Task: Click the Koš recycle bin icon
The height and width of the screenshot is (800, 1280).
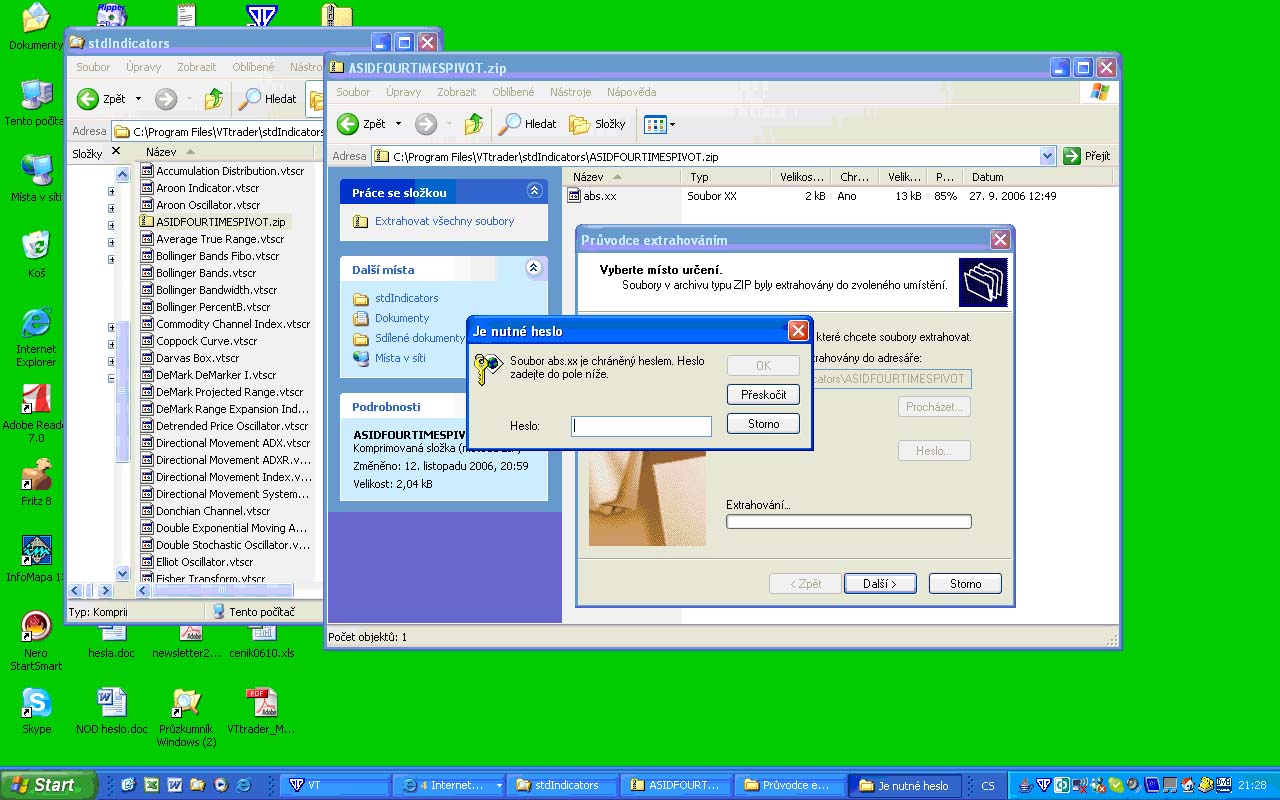Action: 36,246
